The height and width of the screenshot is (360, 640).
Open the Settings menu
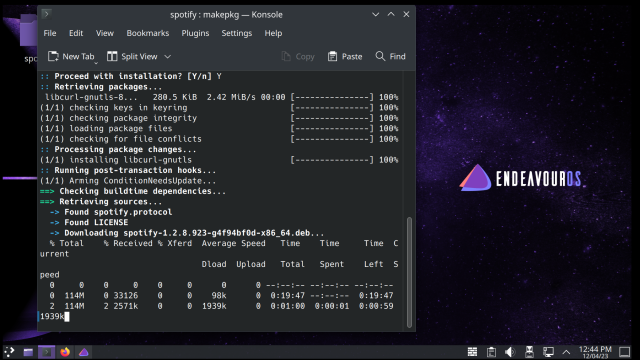[x=236, y=33]
